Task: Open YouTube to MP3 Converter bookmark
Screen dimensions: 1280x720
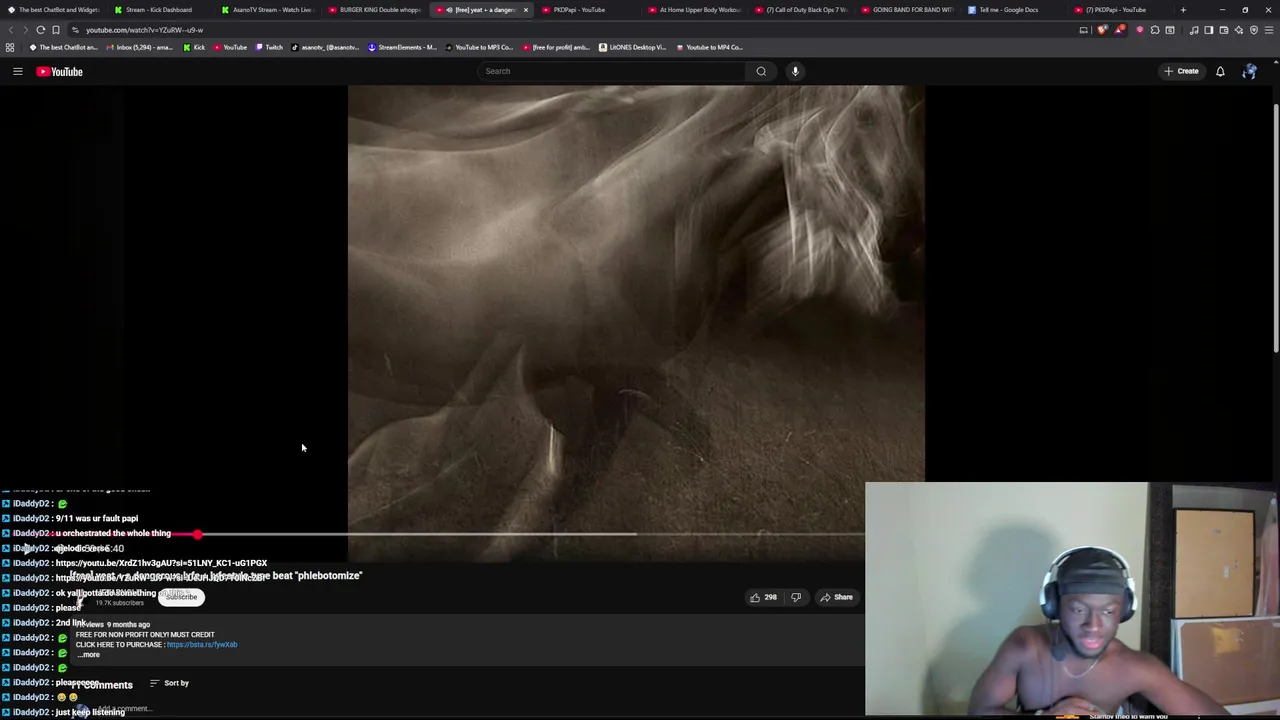Action: (479, 47)
